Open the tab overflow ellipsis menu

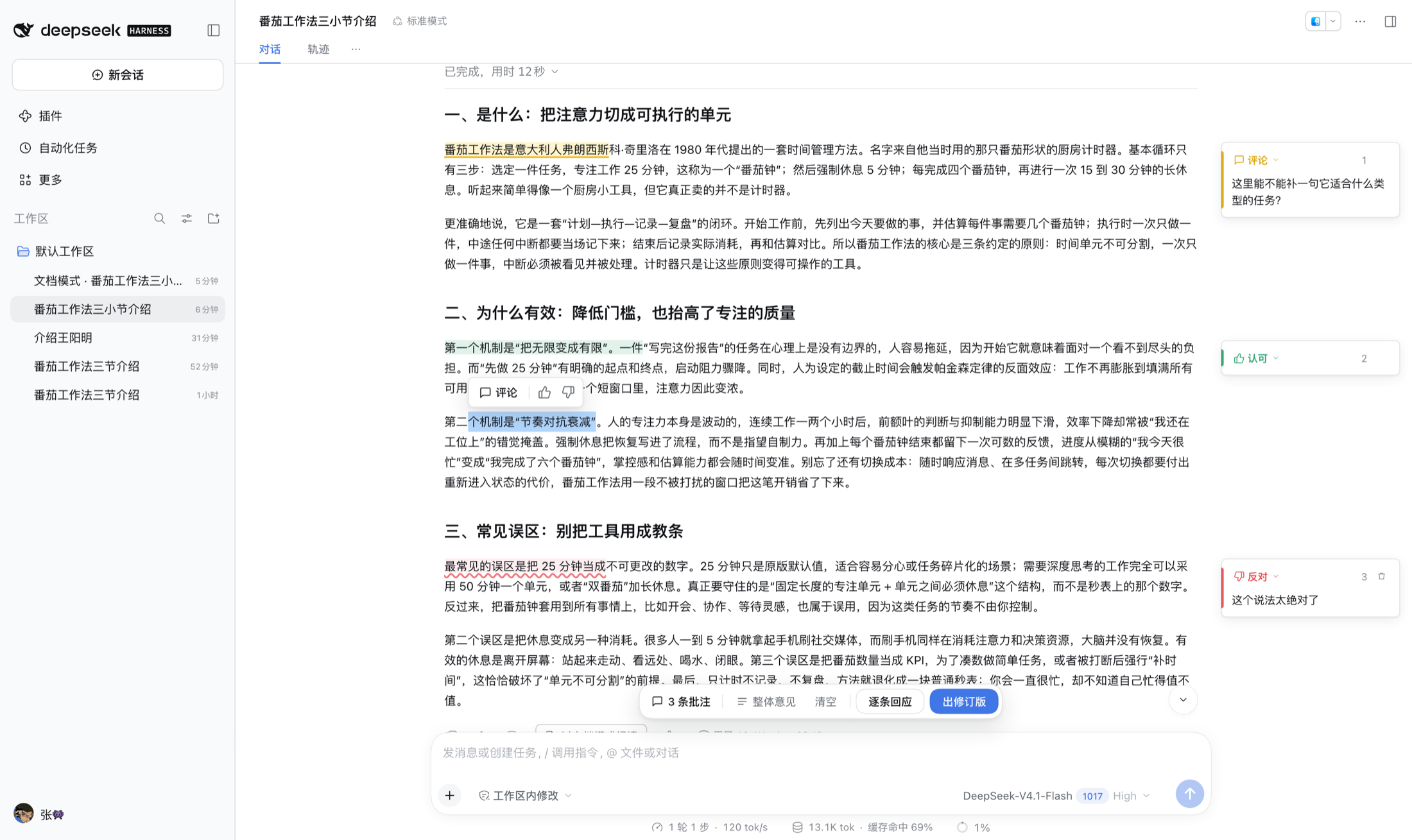[x=356, y=49]
